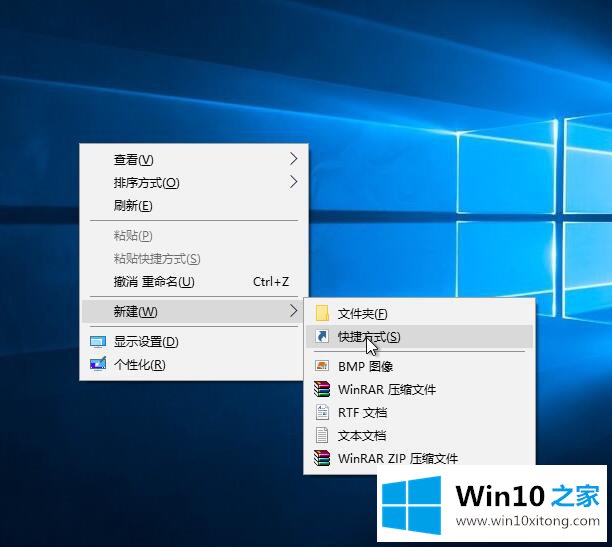Create a new WinRAR 压缩文件 archive

420,389
